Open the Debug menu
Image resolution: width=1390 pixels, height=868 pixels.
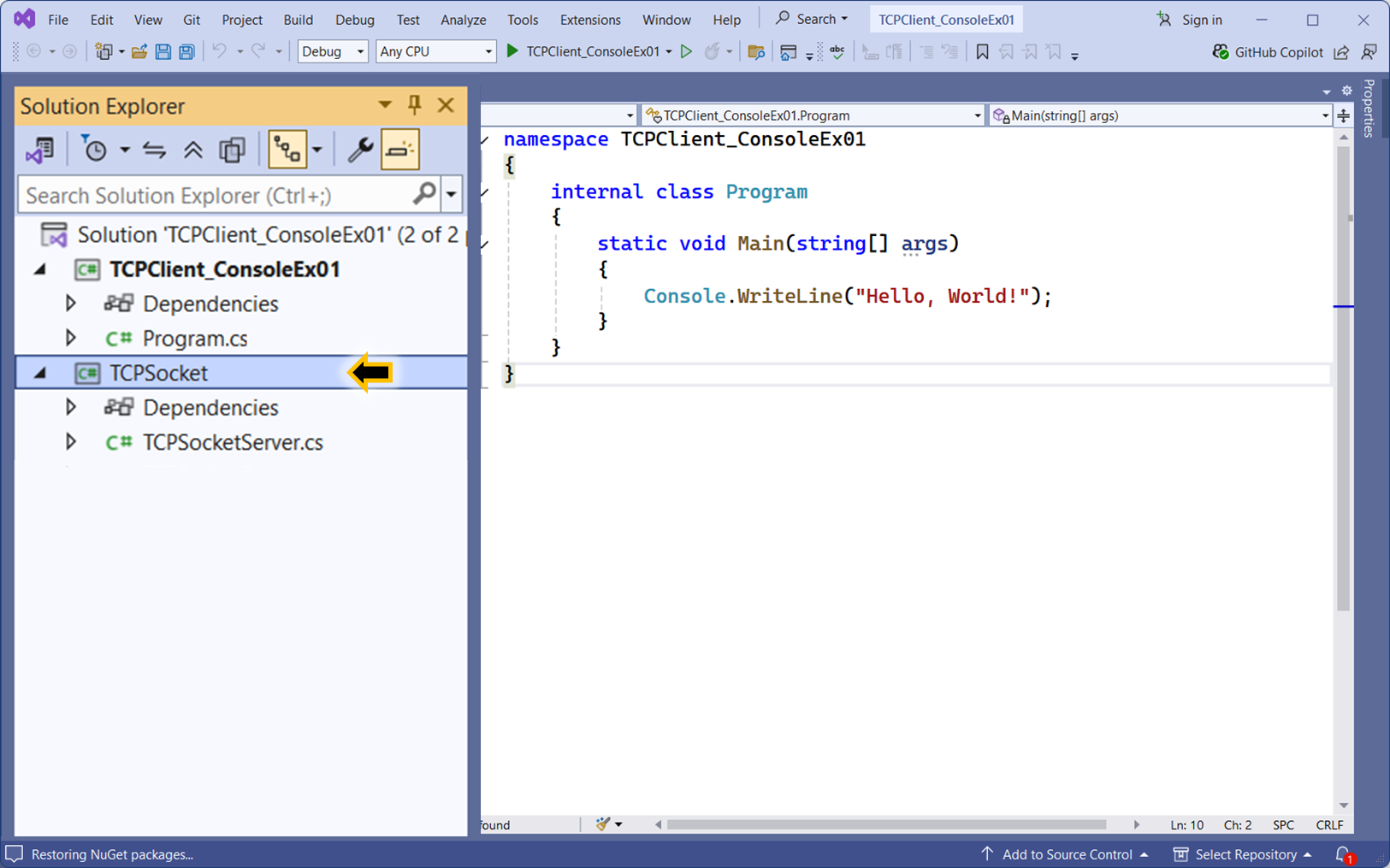pyautogui.click(x=355, y=20)
